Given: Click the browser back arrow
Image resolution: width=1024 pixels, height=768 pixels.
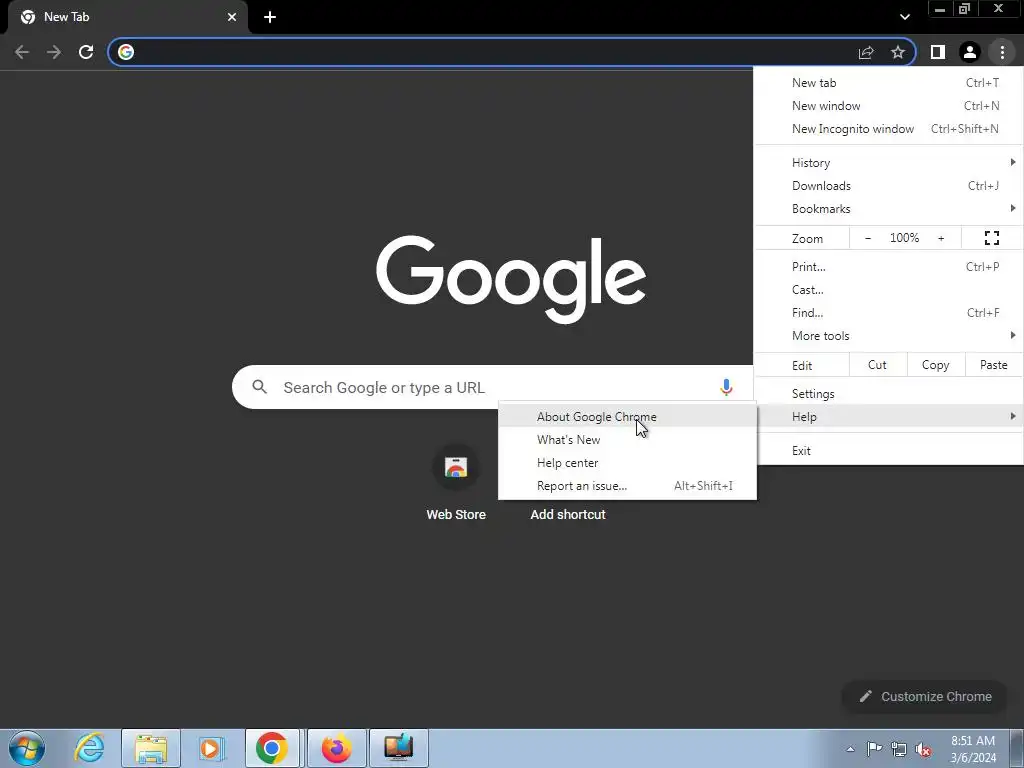Looking at the screenshot, I should (x=22, y=52).
